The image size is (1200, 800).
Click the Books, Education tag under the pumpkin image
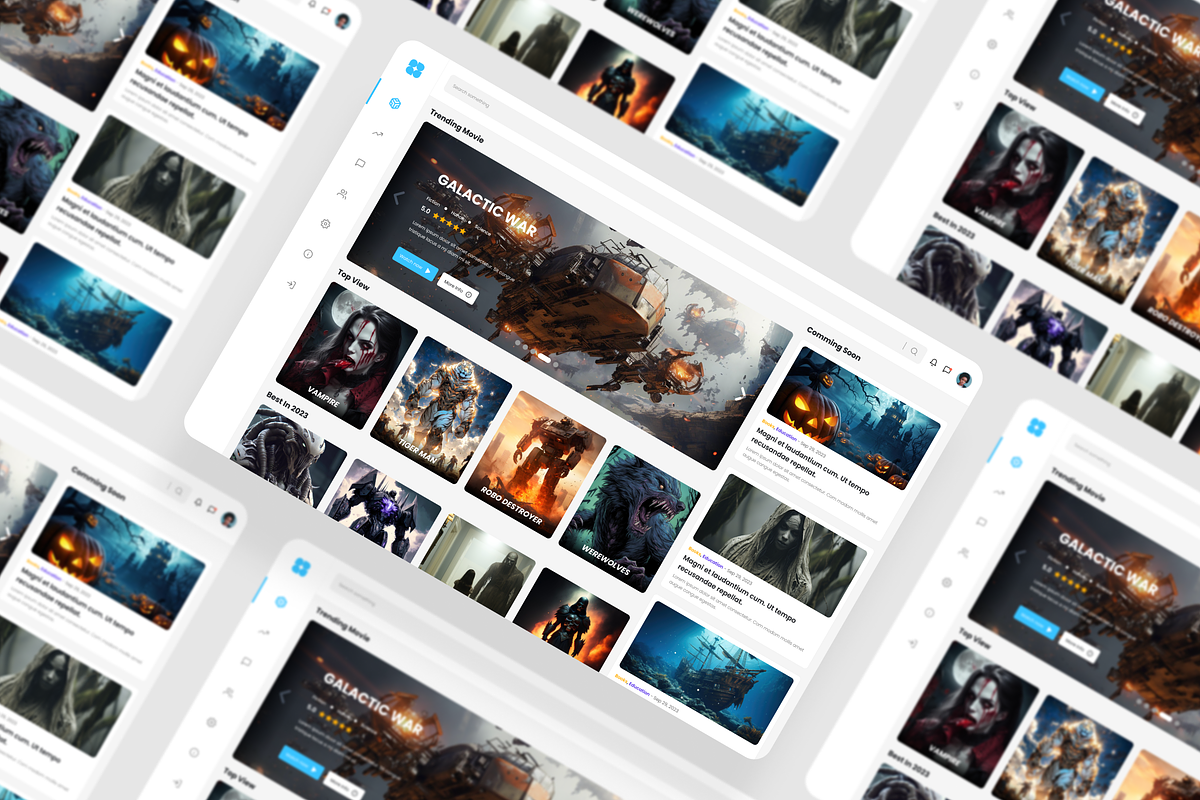tap(780, 431)
